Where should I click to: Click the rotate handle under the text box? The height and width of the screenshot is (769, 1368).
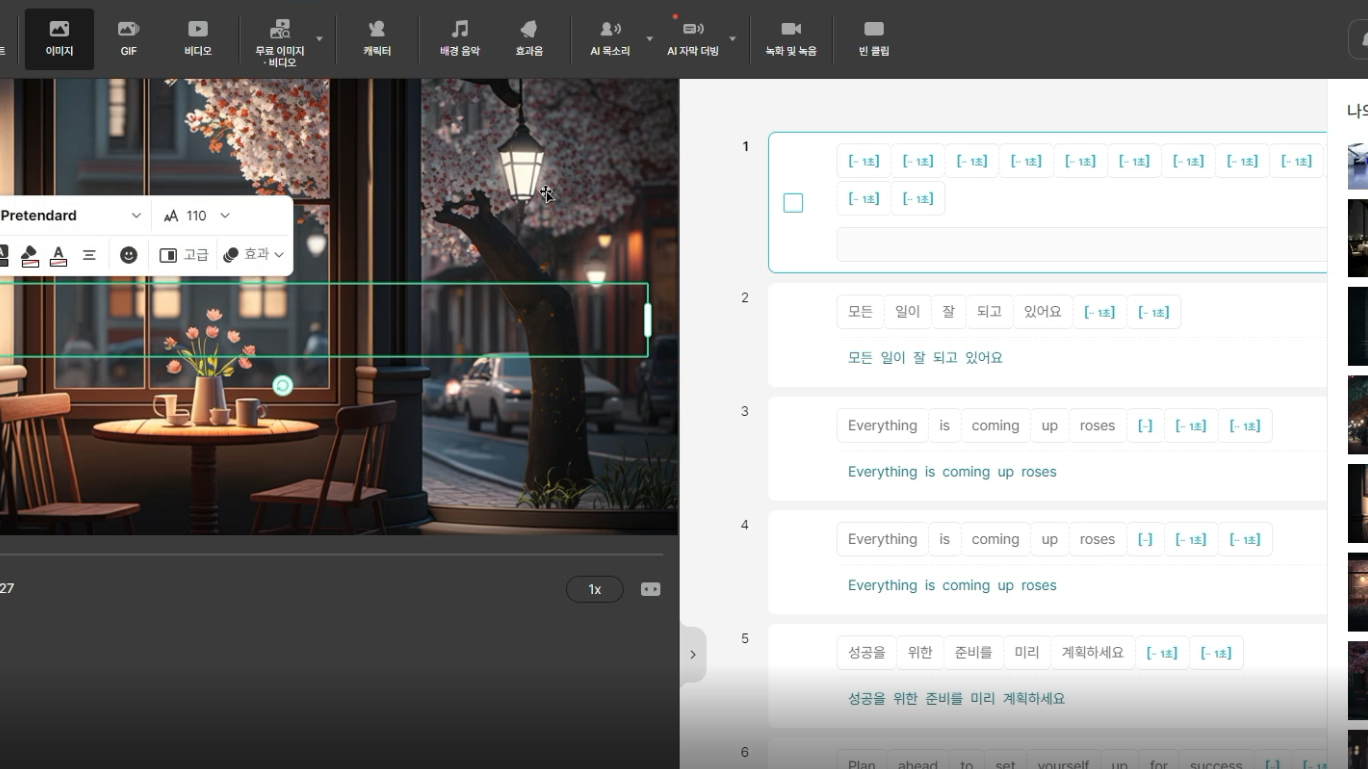(283, 386)
